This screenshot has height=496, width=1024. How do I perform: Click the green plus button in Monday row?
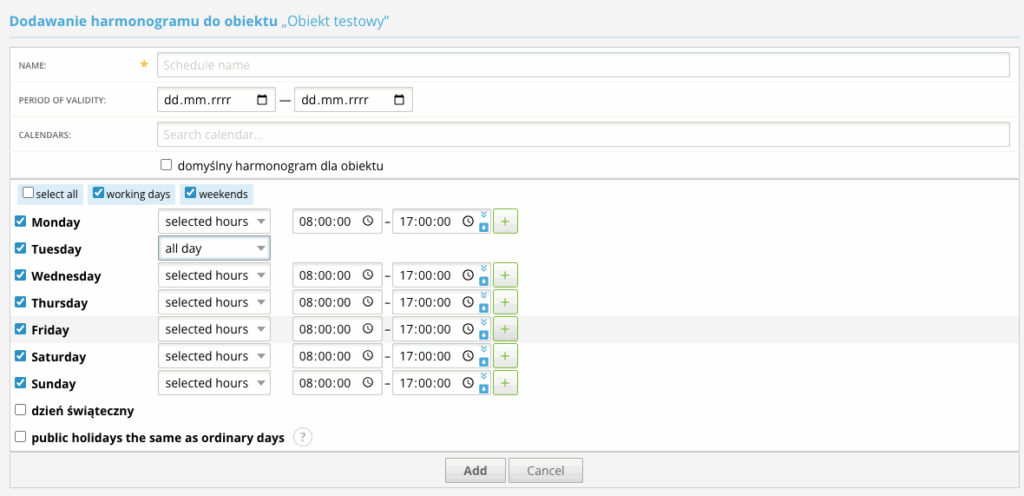coord(505,221)
